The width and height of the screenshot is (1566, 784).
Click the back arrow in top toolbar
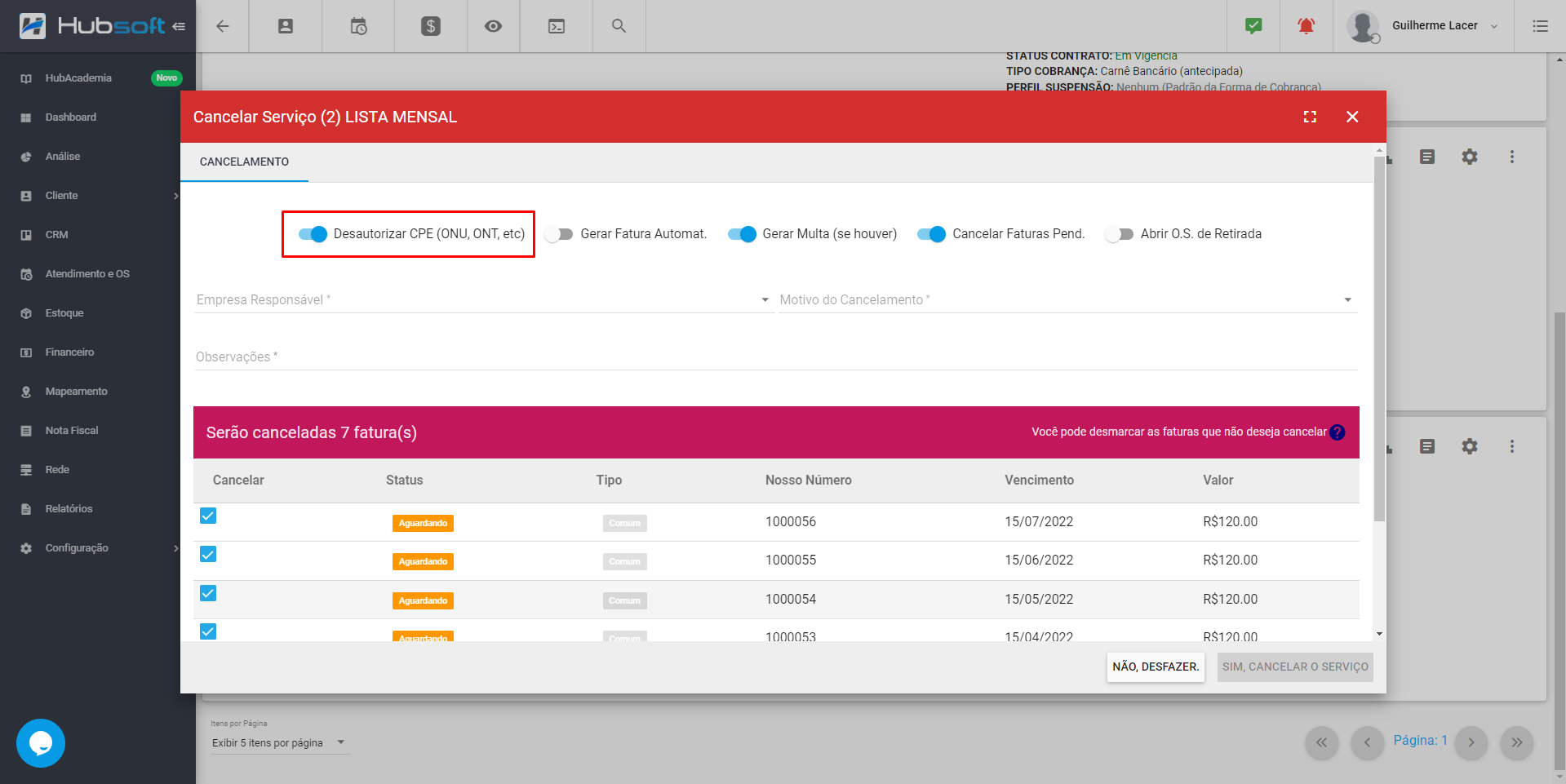(222, 26)
